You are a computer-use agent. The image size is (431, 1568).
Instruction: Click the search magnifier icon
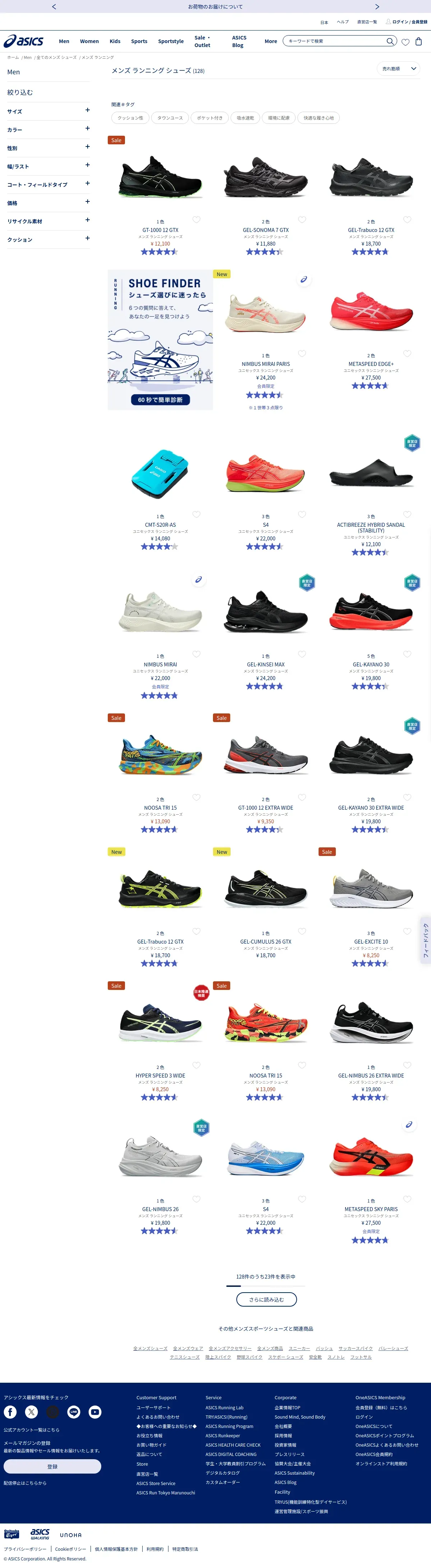(x=390, y=41)
